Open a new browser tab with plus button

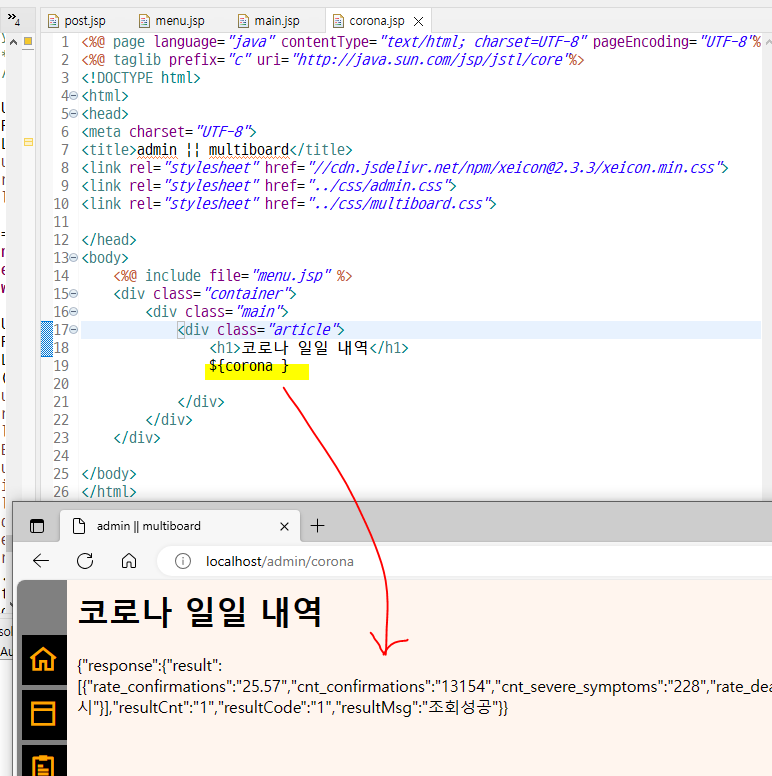pyautogui.click(x=317, y=526)
